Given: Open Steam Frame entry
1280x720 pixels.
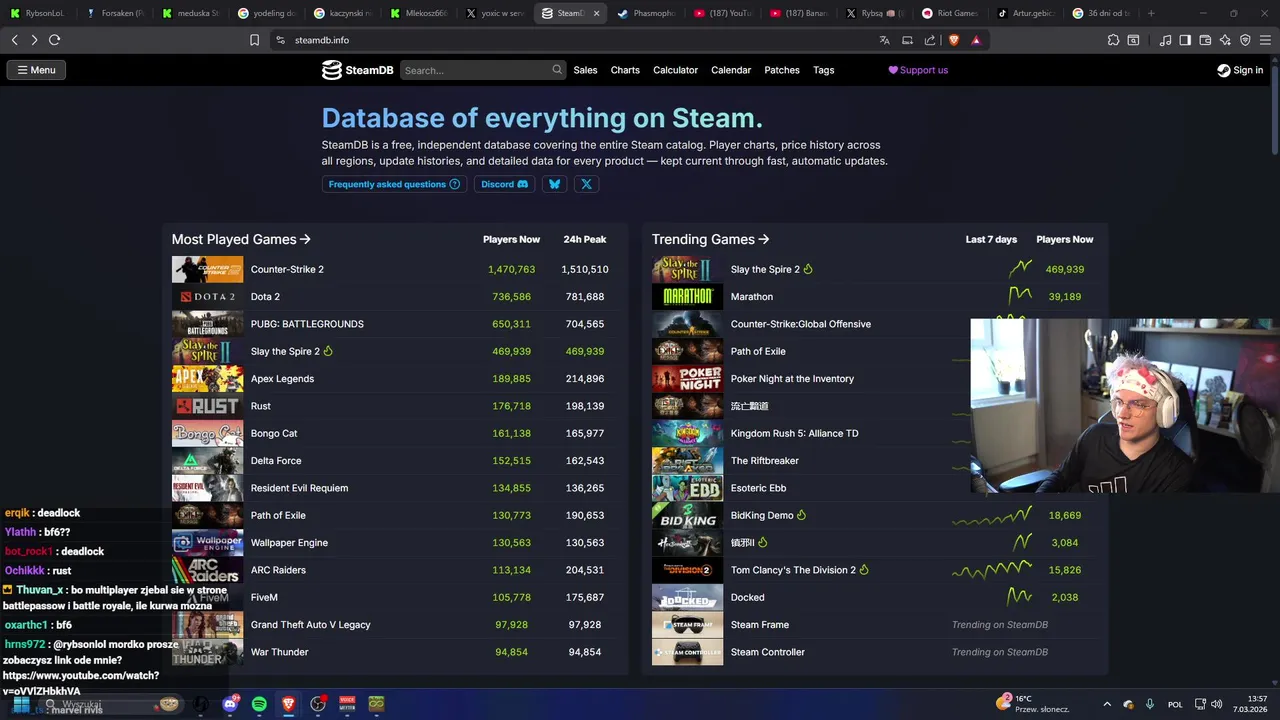Looking at the screenshot, I should click(x=760, y=625).
